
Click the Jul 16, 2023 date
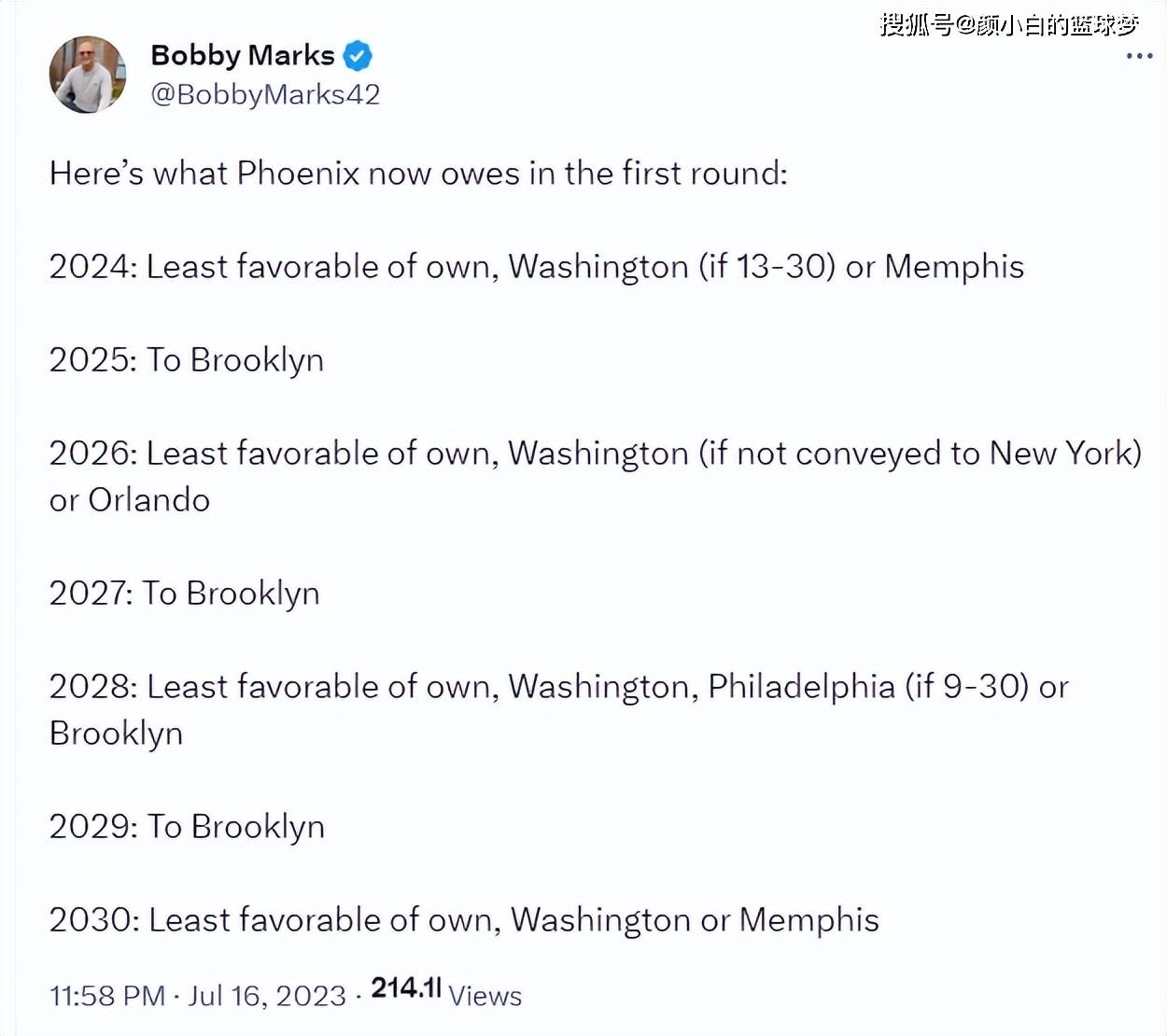[267, 996]
